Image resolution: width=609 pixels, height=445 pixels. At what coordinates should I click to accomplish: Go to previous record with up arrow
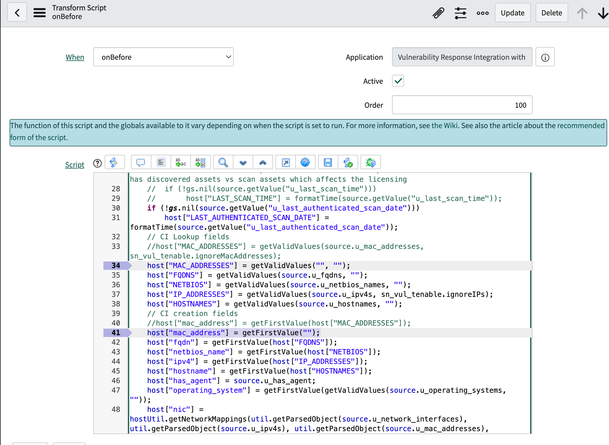582,14
